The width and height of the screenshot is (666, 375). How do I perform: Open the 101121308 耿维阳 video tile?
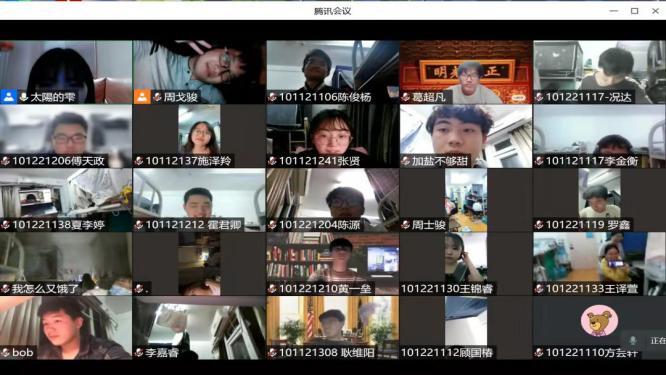[x=333, y=327]
